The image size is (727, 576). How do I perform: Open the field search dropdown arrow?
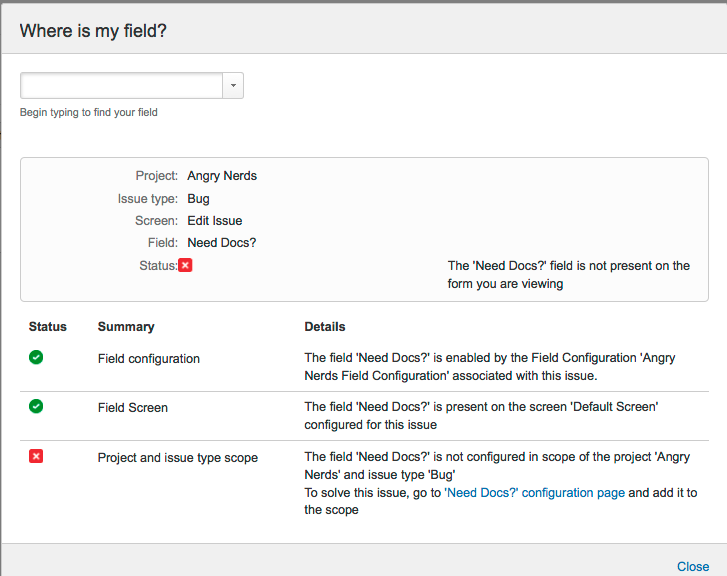(233, 86)
